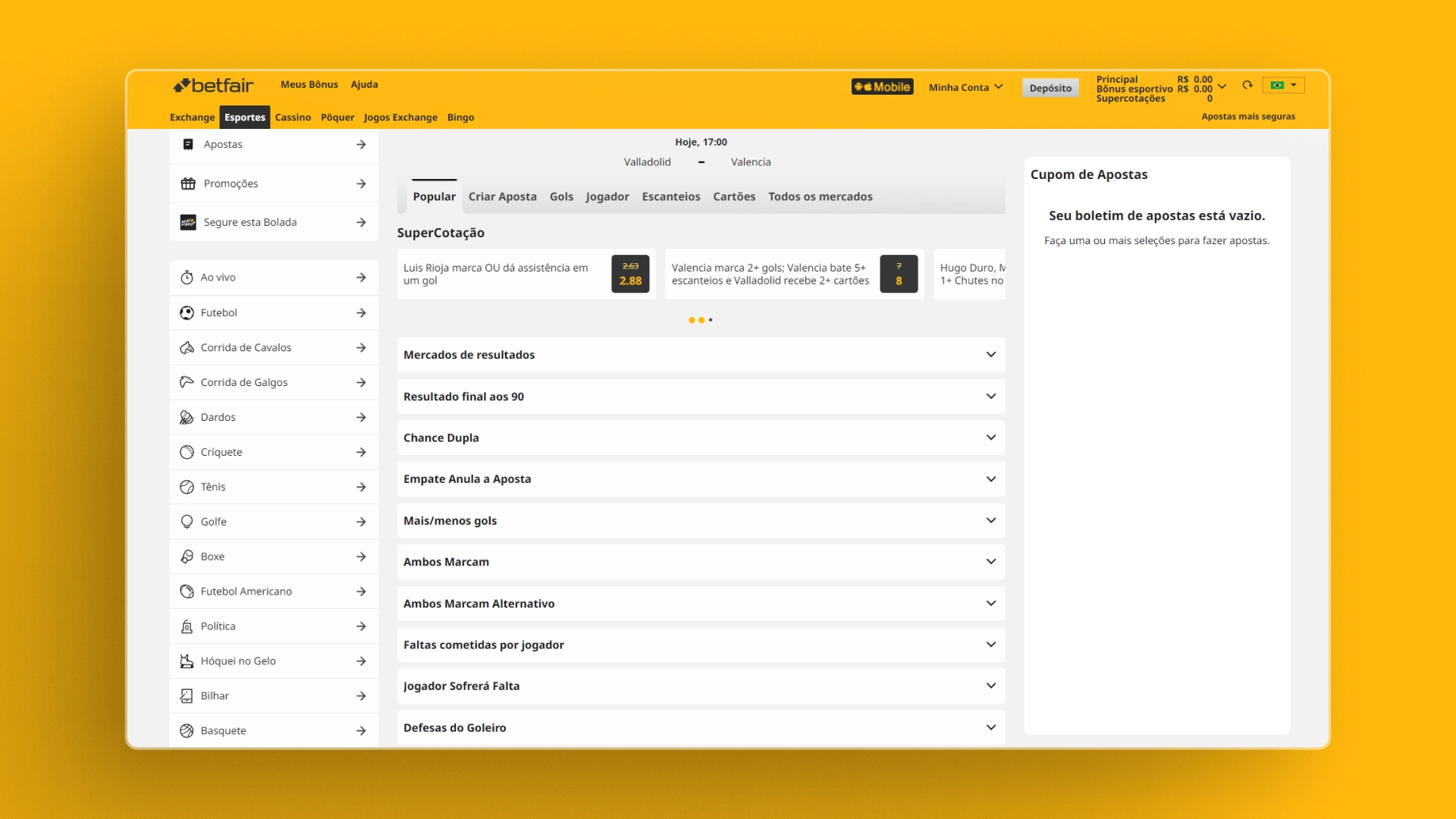Click the Golfe icon

tap(187, 522)
